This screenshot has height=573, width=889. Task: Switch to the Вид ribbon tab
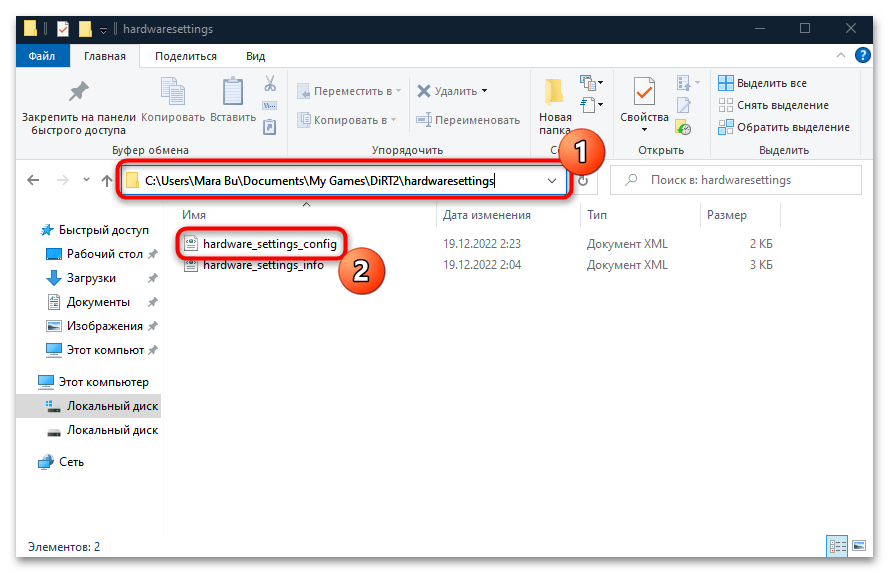255,57
